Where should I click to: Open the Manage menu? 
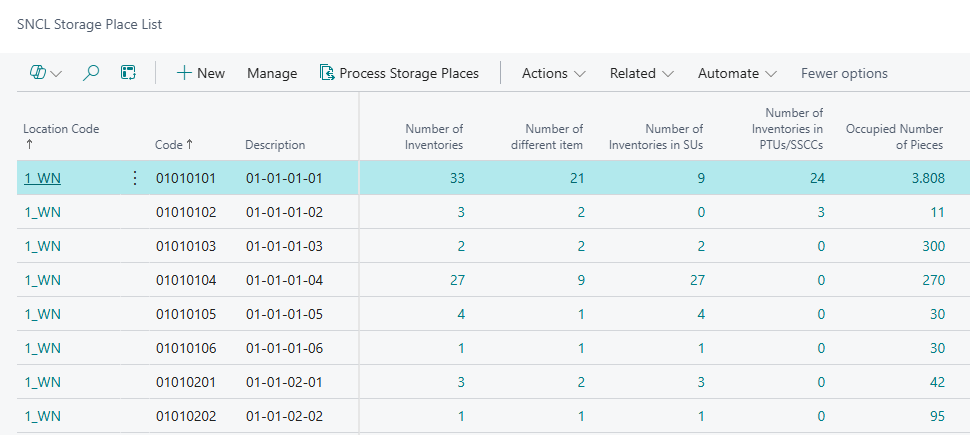point(272,73)
